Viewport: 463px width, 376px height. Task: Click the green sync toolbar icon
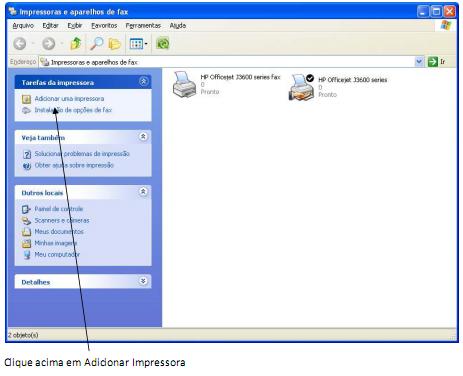click(163, 43)
